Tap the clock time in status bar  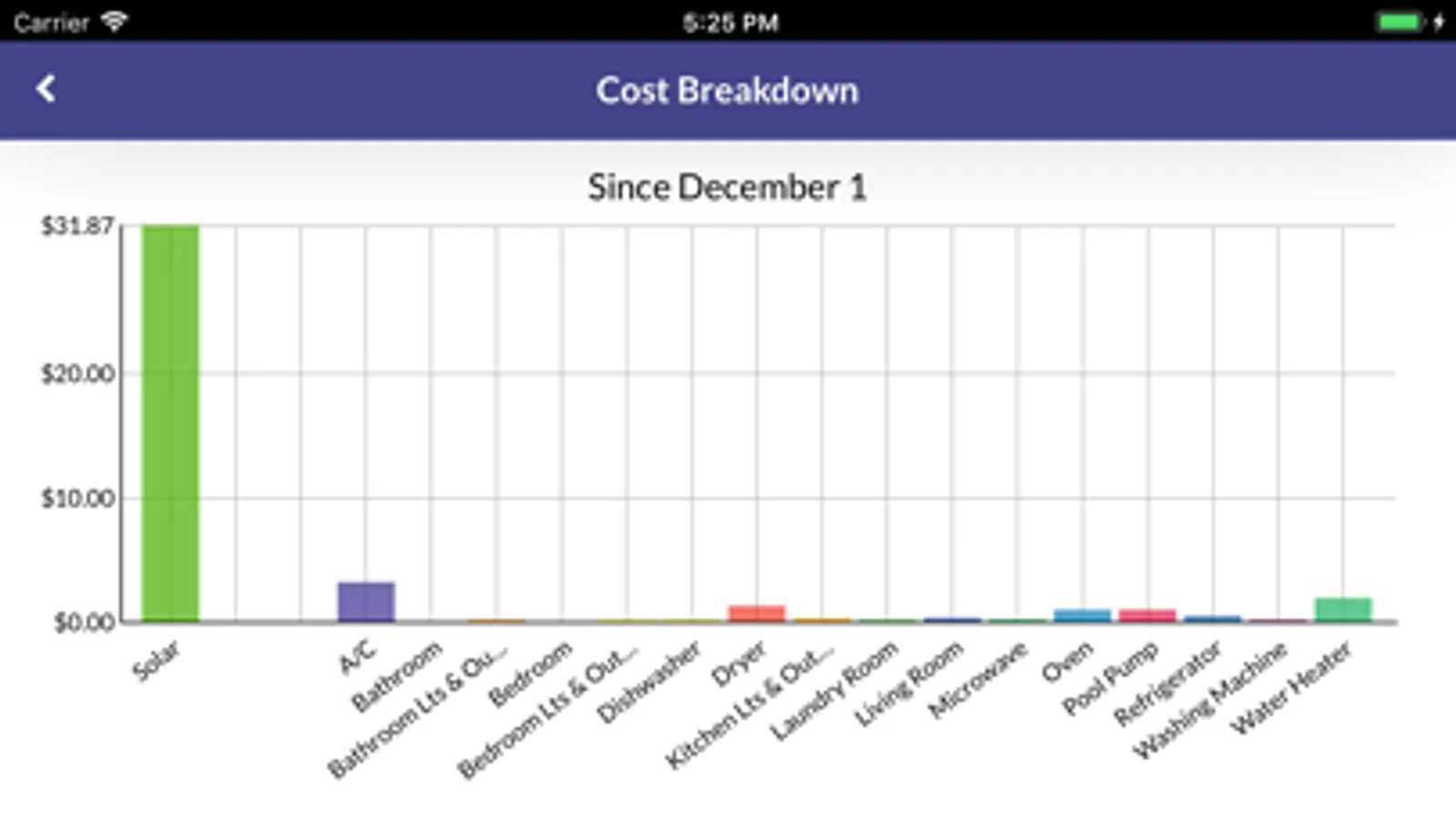coord(730,22)
